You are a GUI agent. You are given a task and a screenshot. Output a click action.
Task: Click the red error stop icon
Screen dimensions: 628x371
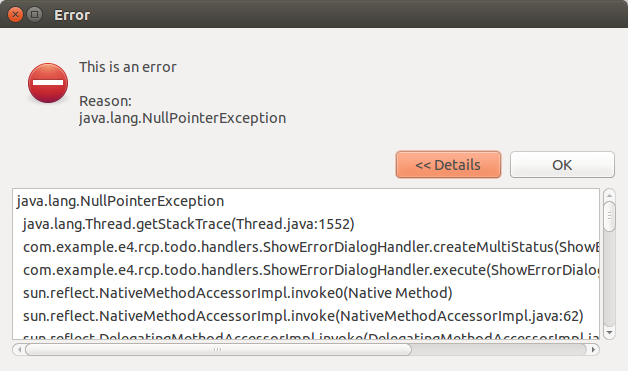(x=48, y=83)
